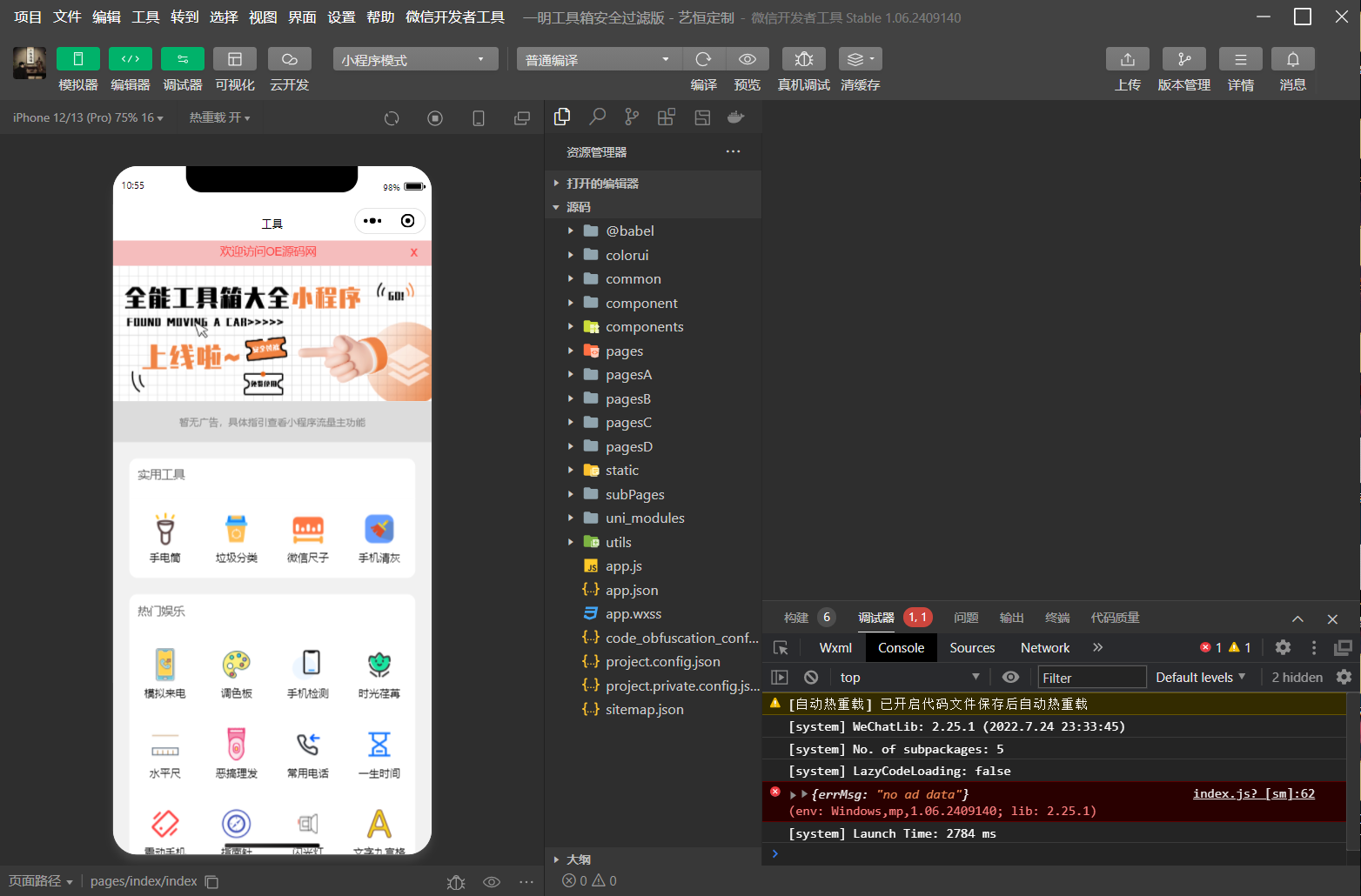Open cloud development (云开发)
This screenshot has height=896, width=1361.
290,58
